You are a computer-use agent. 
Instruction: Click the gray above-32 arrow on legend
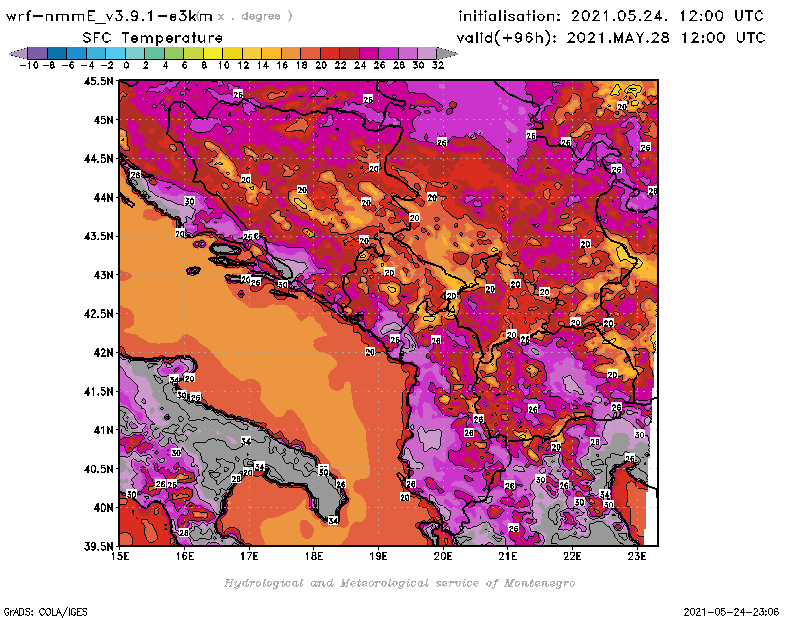coord(447,53)
